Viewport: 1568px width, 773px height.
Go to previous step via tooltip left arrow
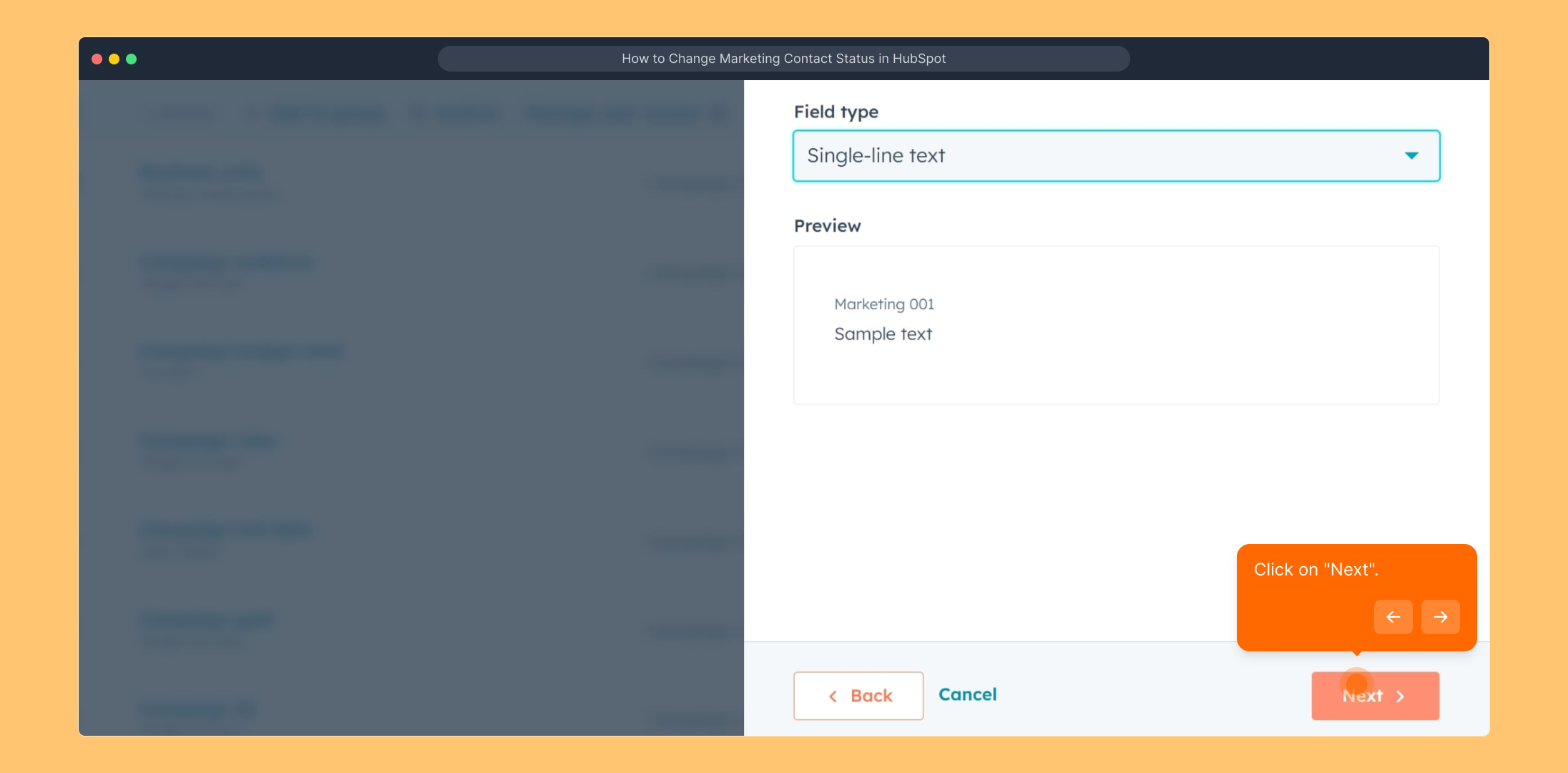click(x=1393, y=617)
